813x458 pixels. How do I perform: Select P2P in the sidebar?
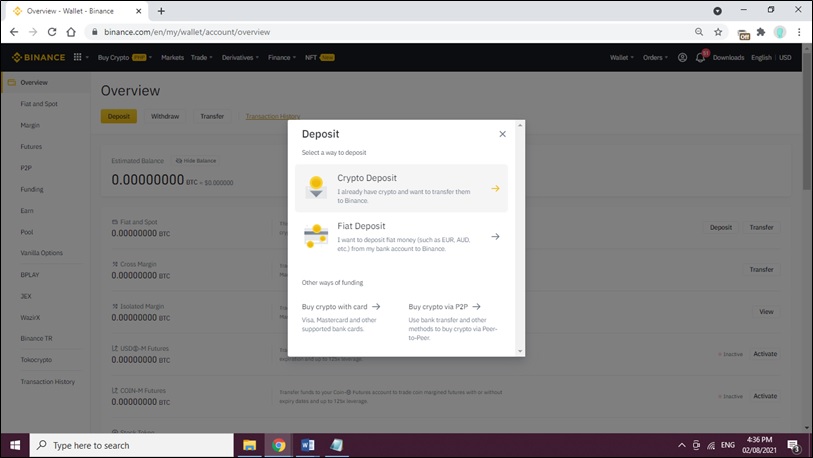coord(26,168)
